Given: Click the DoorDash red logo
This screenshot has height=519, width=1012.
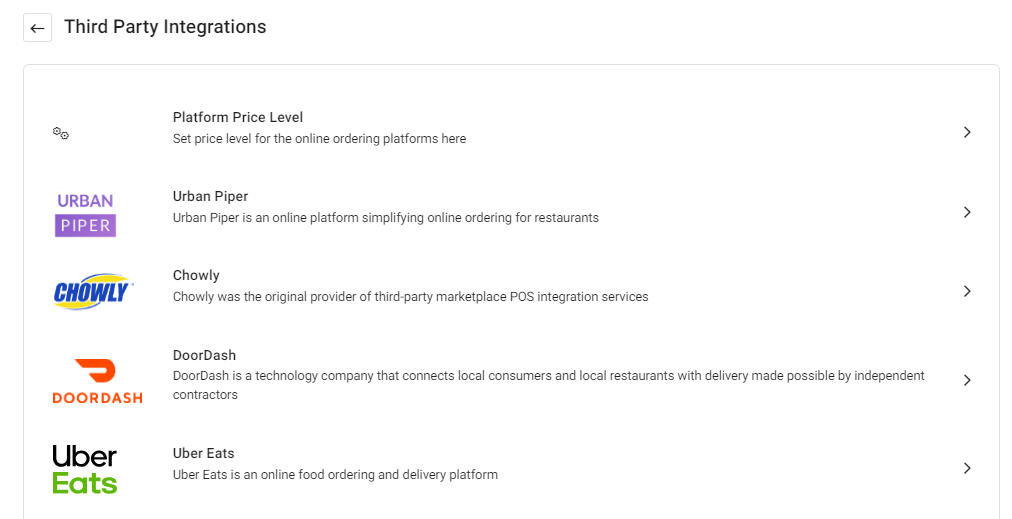Looking at the screenshot, I should click(x=97, y=381).
